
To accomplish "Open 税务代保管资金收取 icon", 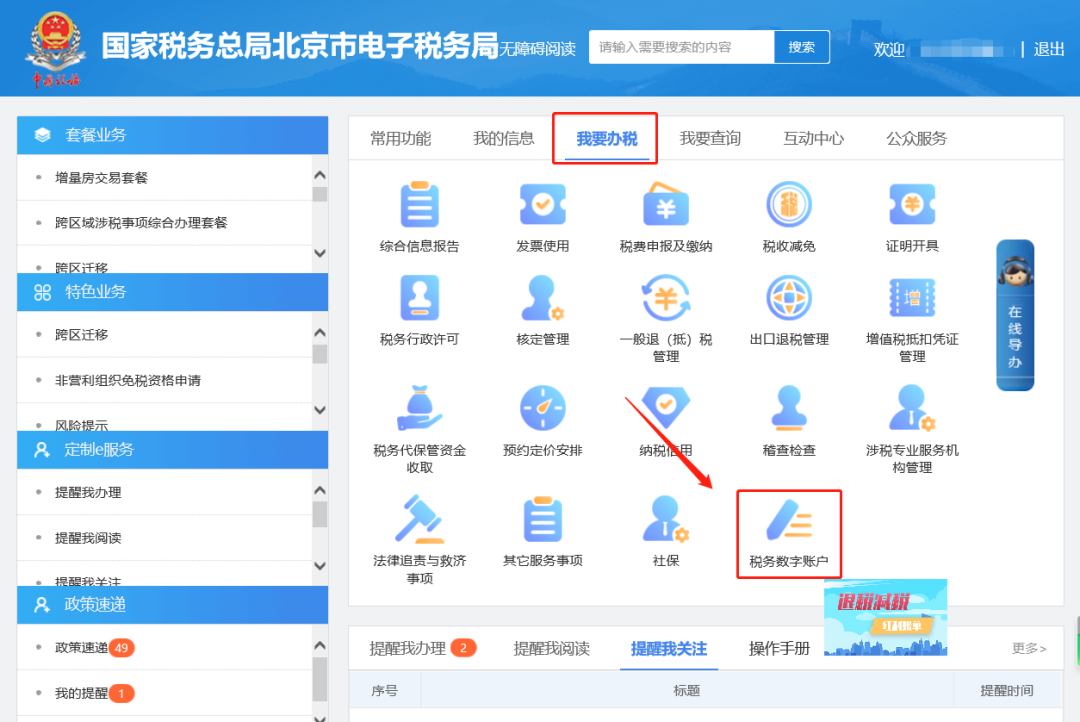I will point(419,409).
